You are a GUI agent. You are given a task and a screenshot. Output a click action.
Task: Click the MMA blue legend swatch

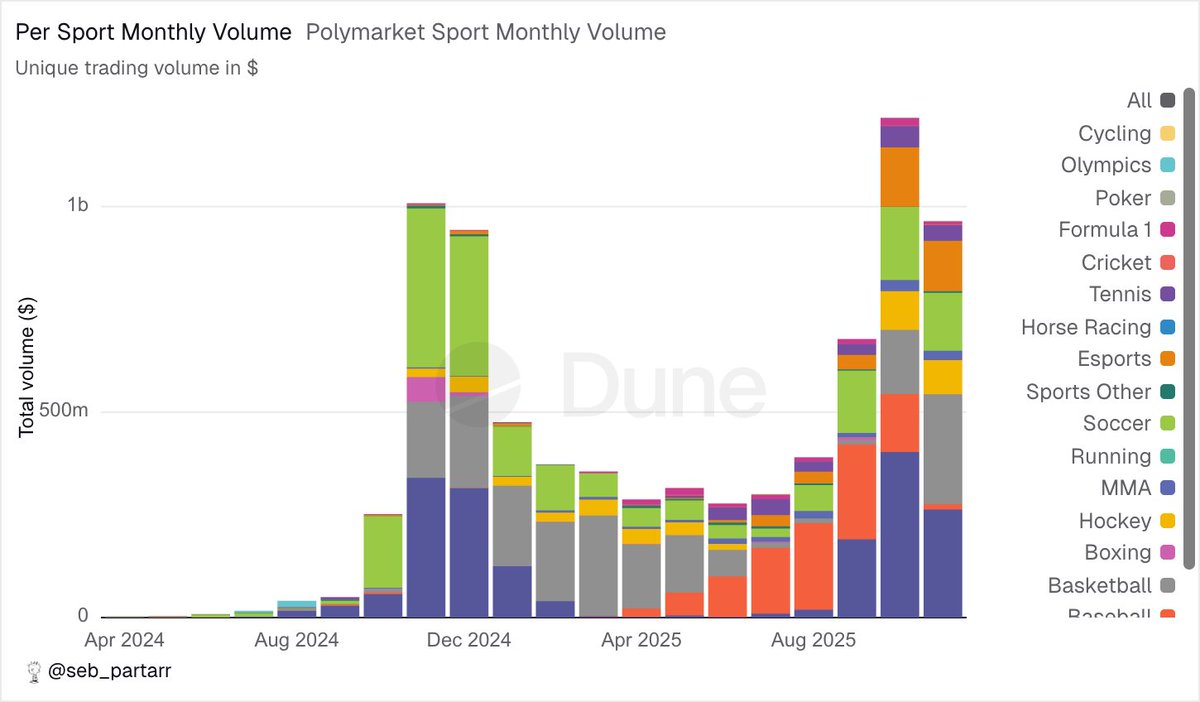pos(1167,489)
